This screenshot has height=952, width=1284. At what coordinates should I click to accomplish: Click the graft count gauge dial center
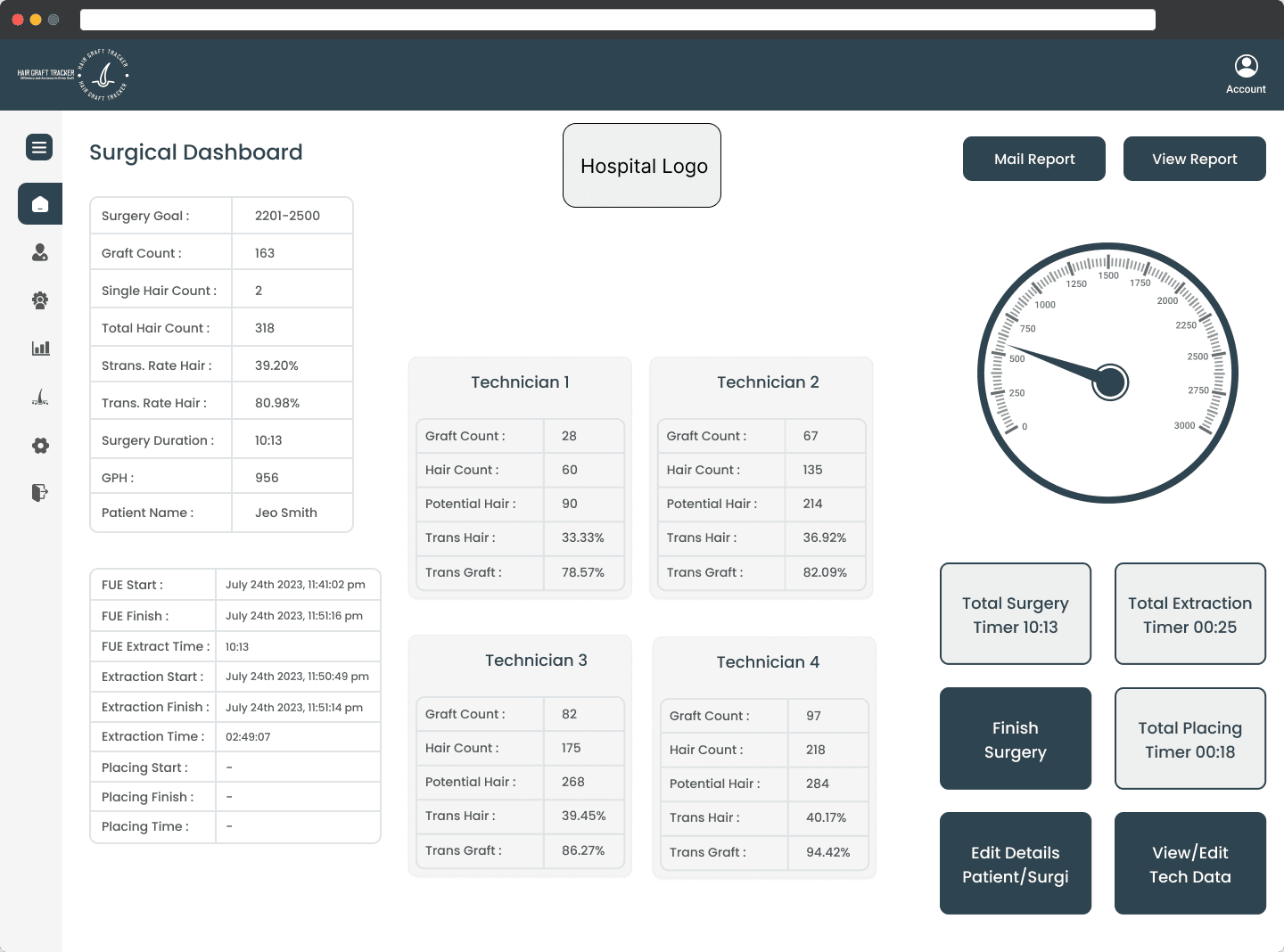(x=1109, y=382)
